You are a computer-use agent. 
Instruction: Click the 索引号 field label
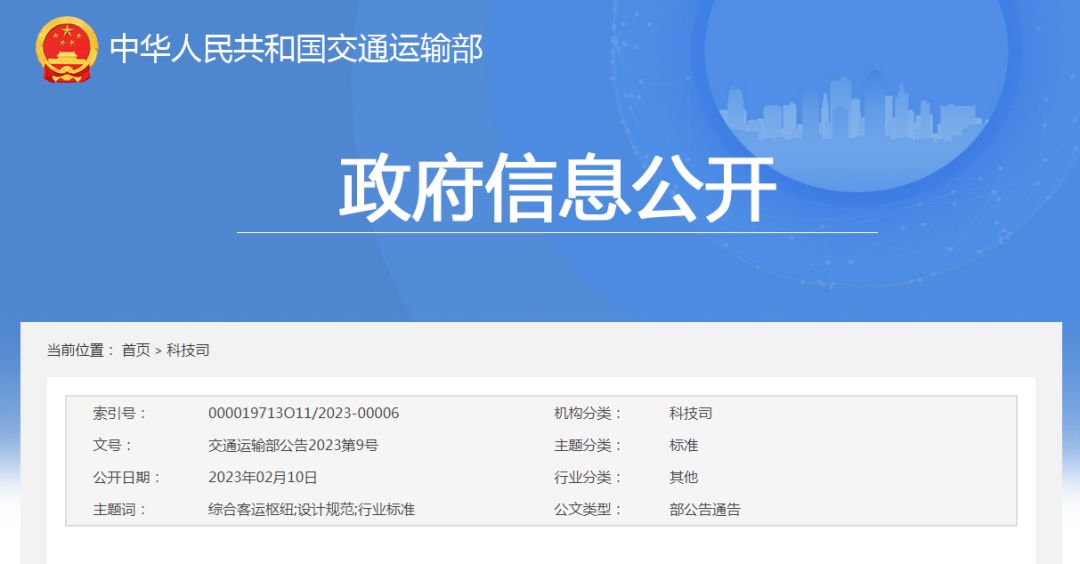click(x=119, y=413)
